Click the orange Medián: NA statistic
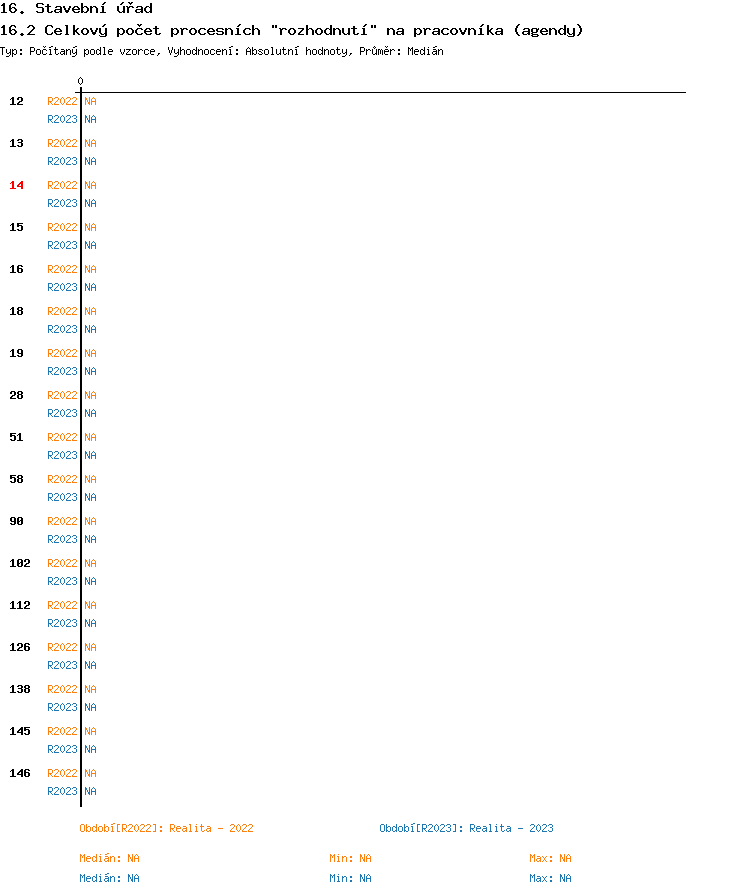This screenshot has height=896, width=750. pos(109,858)
